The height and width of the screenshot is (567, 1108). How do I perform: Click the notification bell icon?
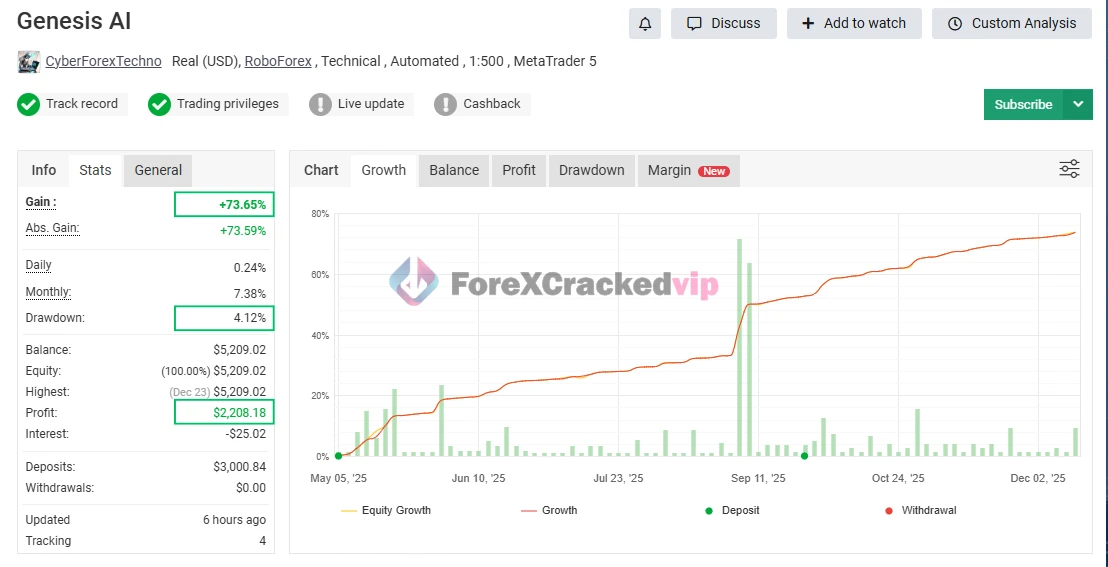pos(644,23)
